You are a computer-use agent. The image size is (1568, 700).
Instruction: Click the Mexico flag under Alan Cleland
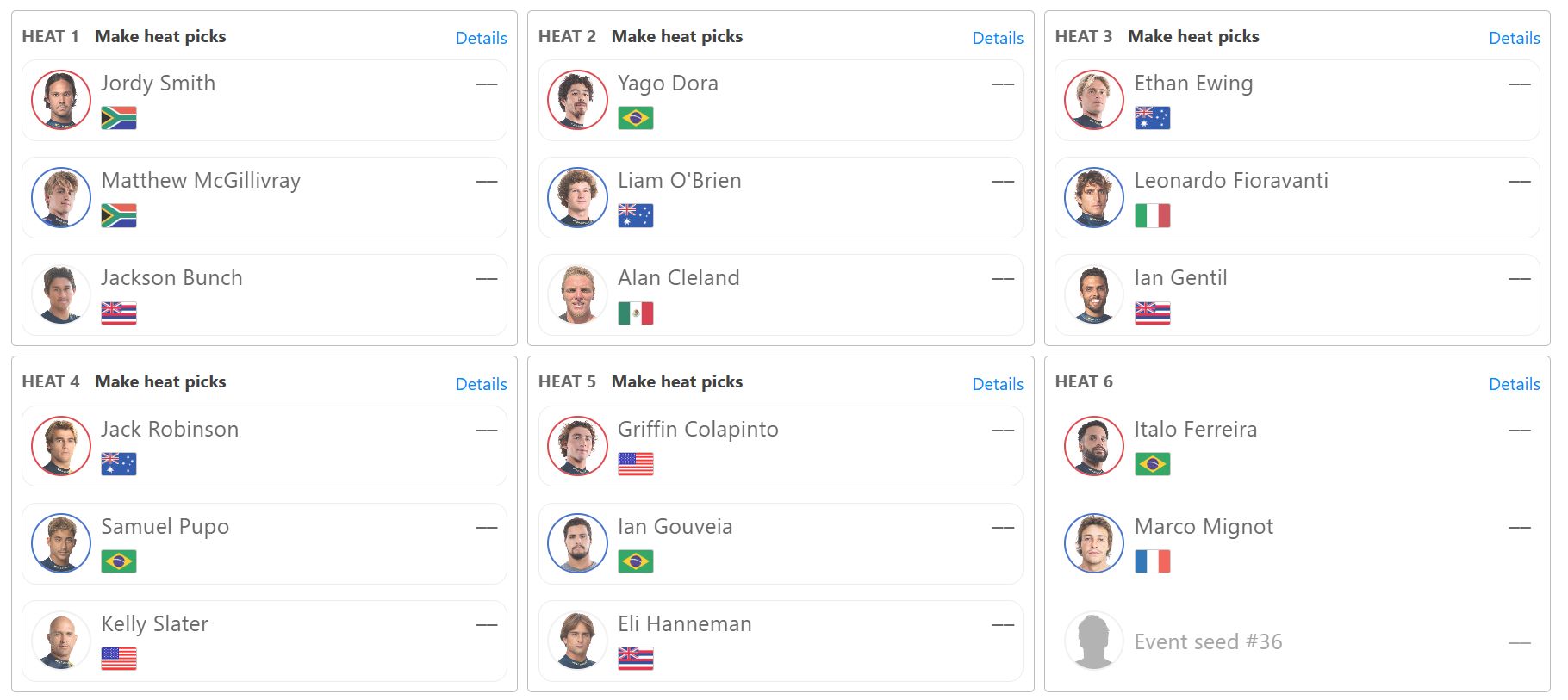[636, 313]
